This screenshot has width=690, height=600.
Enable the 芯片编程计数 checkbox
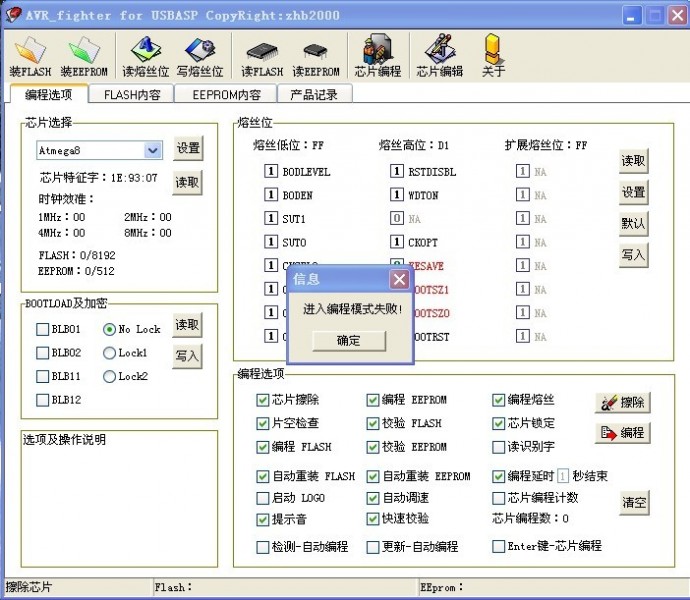point(499,498)
